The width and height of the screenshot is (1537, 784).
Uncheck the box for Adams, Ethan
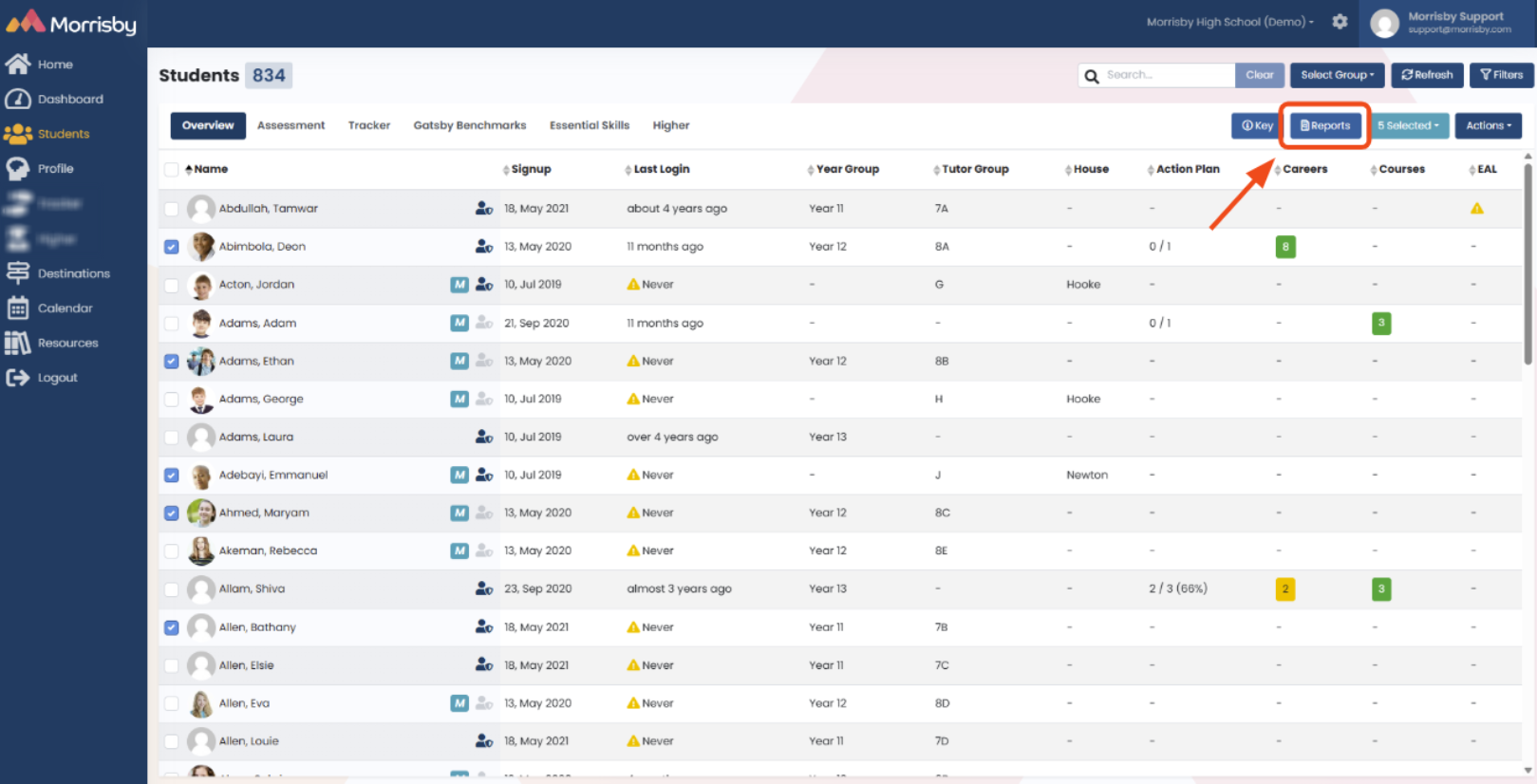(171, 361)
